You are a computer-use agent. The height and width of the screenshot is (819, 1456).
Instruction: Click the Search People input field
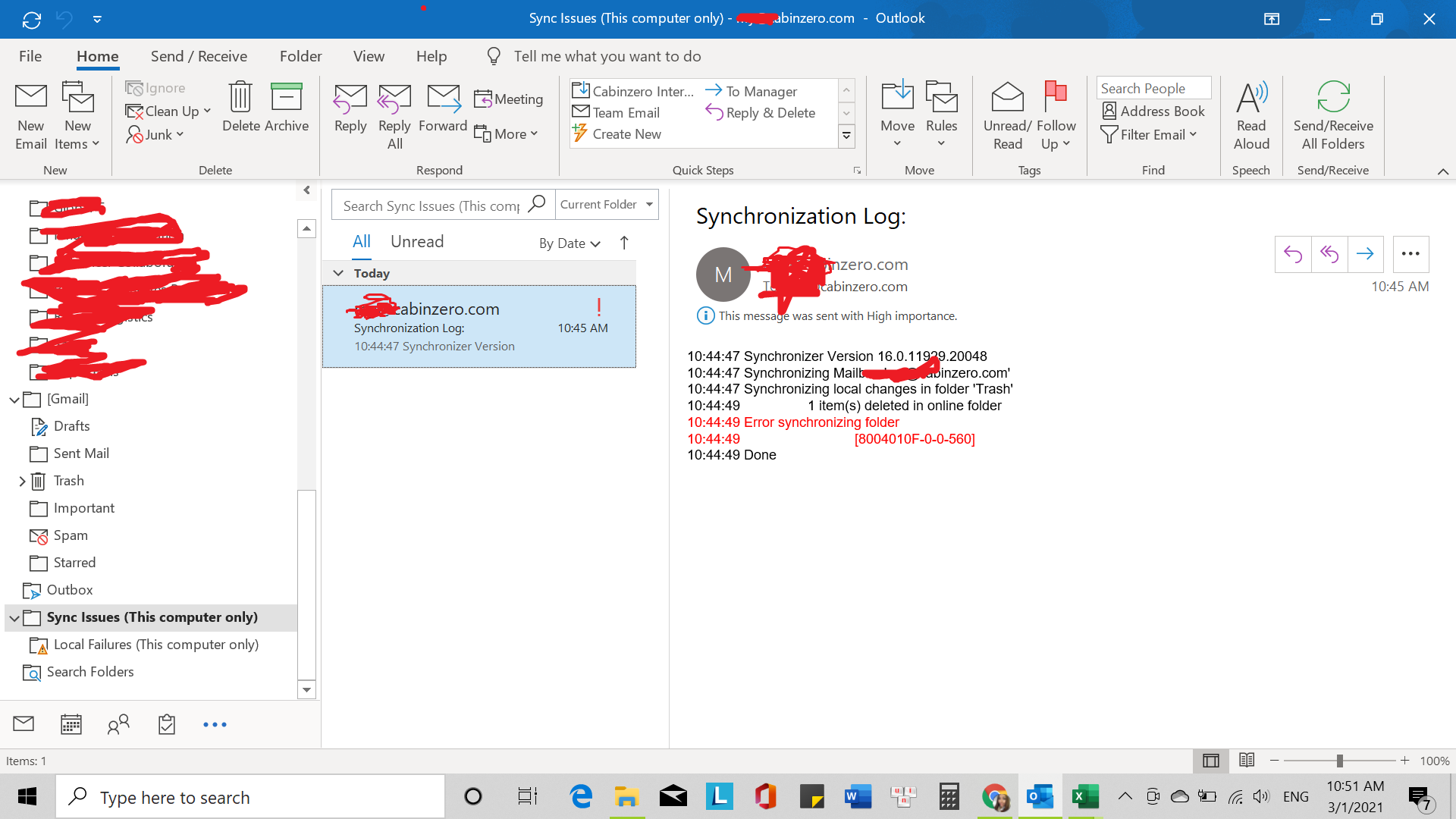pos(1153,88)
